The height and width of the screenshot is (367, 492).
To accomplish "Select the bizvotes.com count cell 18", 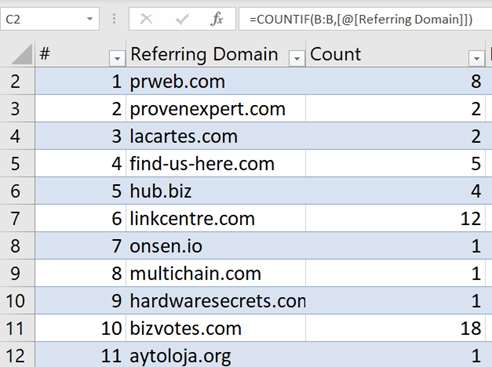I will (x=395, y=328).
